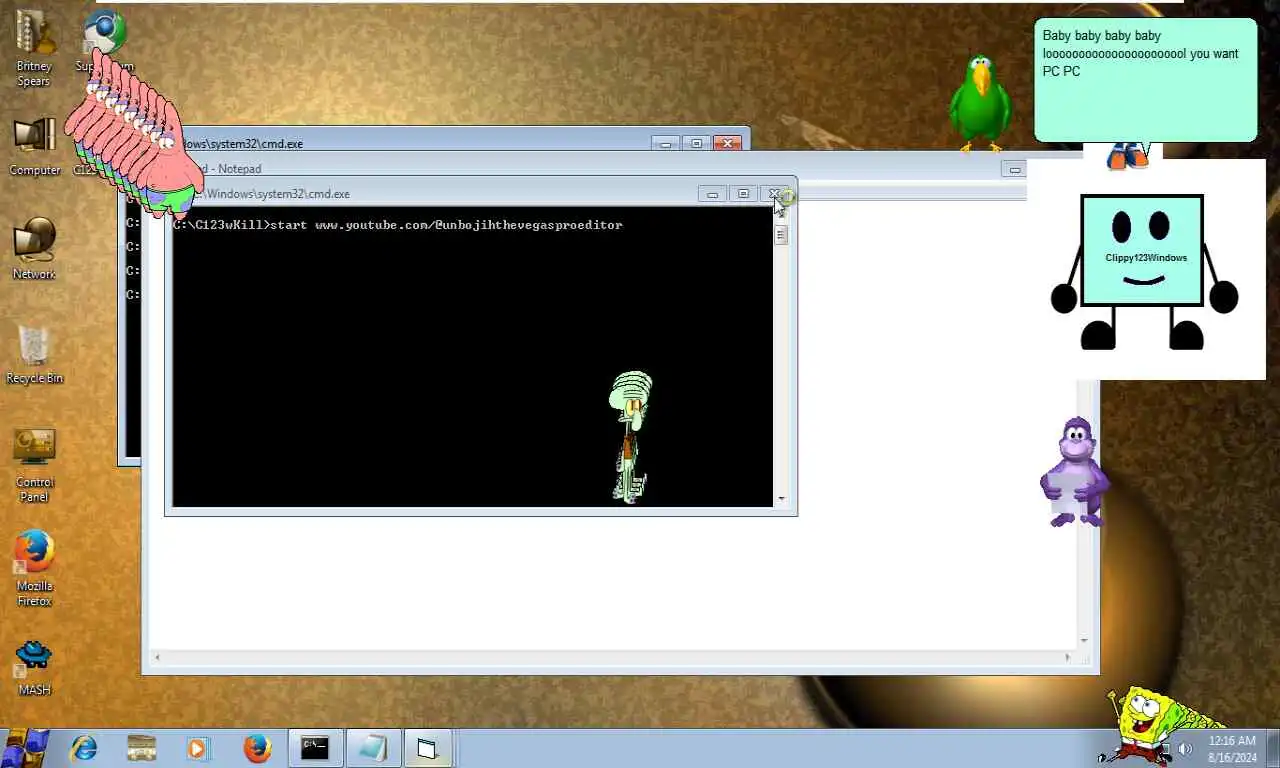Close the rear cmd.exe window
The width and height of the screenshot is (1280, 768).
coord(728,143)
